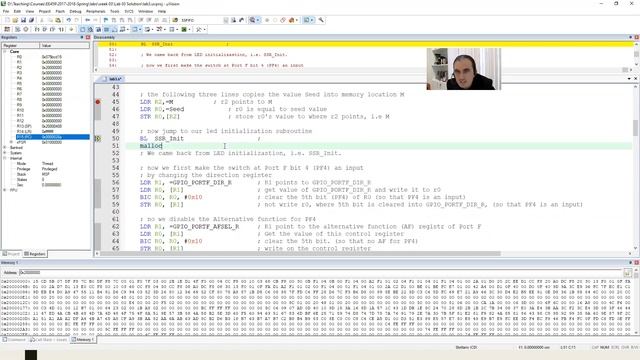Open the Project menu
The height and width of the screenshot is (360, 640).
click(x=44, y=11)
